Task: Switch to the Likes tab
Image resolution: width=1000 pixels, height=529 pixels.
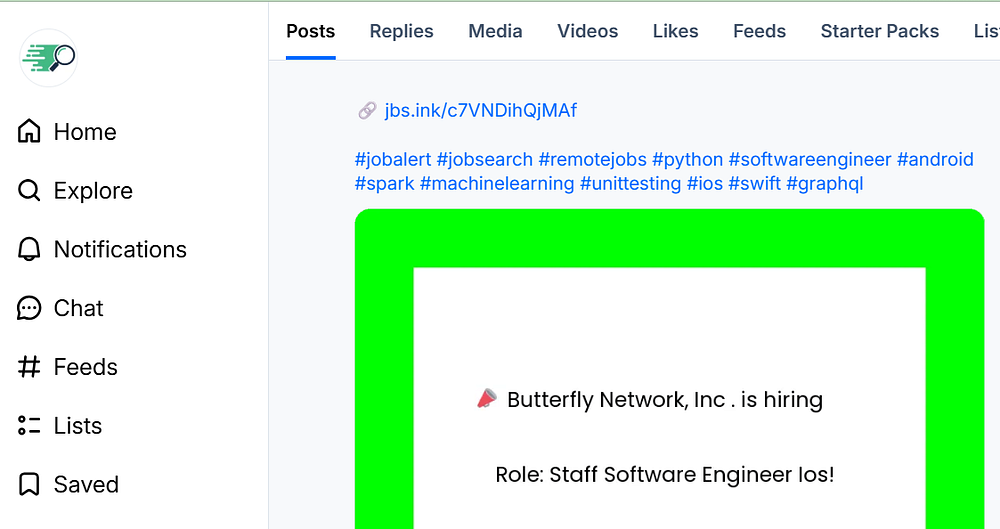Action: pos(675,31)
